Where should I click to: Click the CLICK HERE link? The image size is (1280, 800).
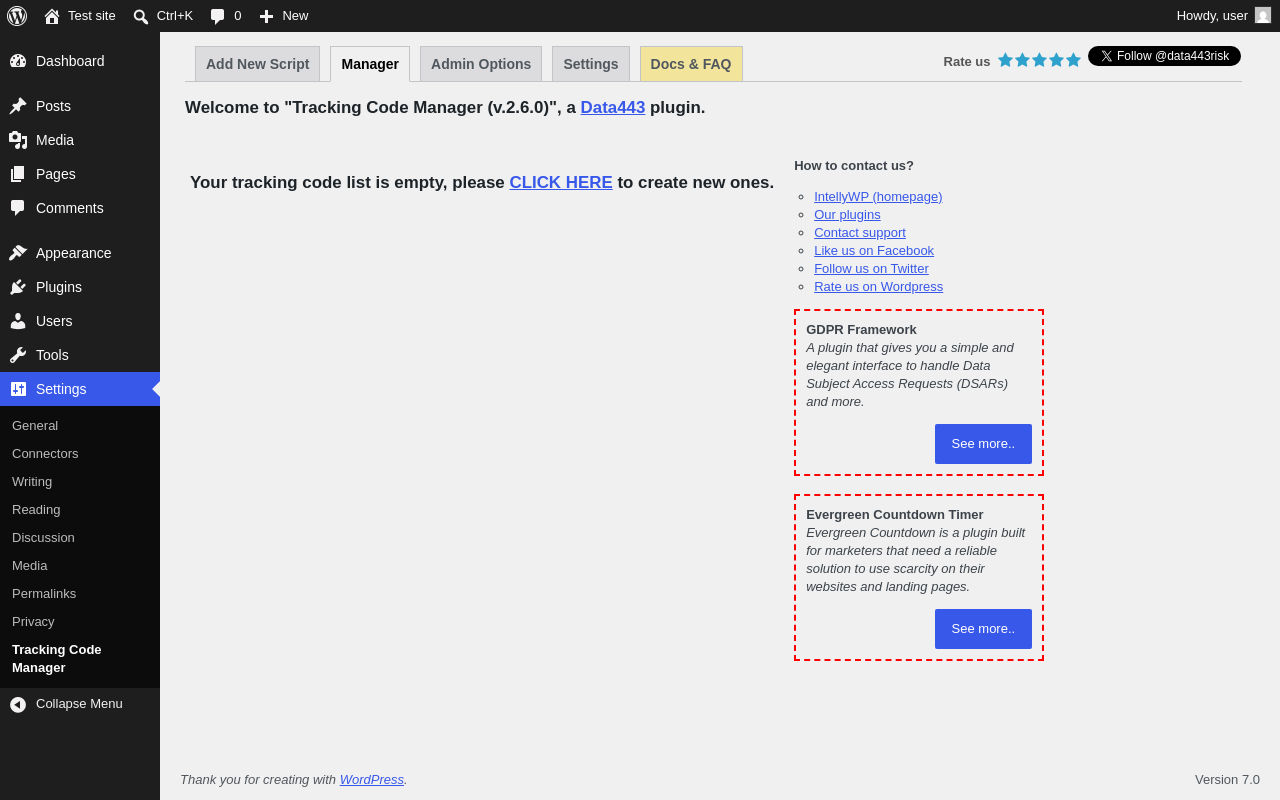click(561, 183)
